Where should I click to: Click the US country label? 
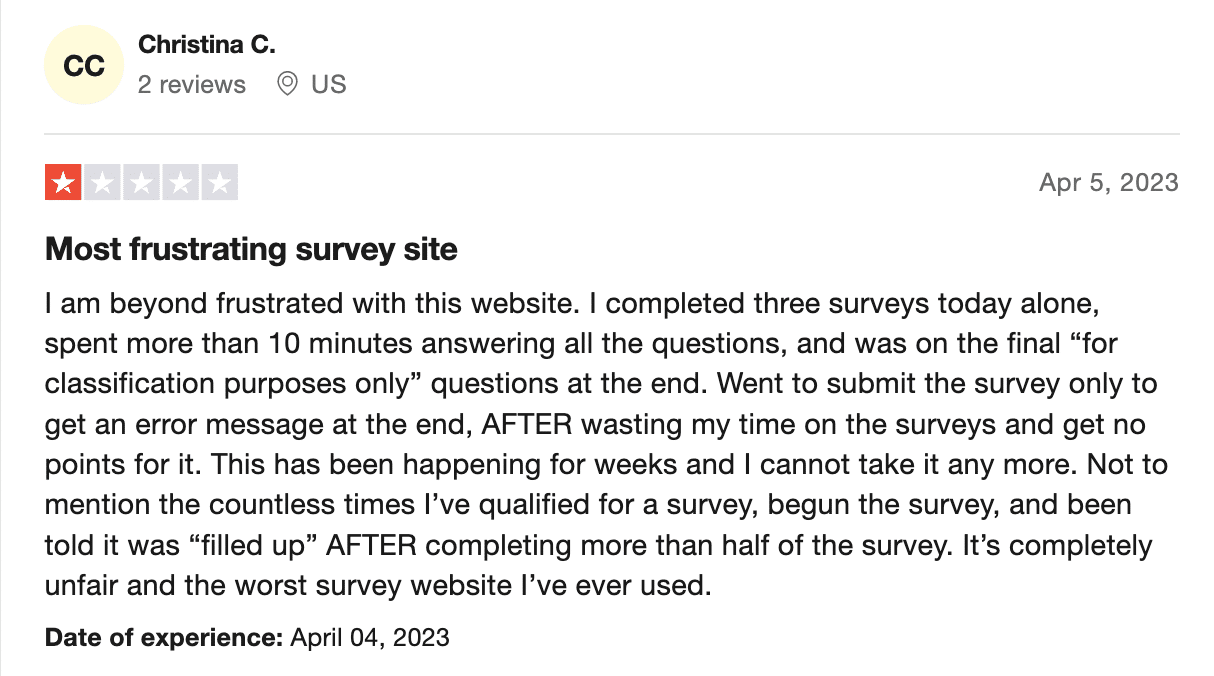[x=328, y=84]
